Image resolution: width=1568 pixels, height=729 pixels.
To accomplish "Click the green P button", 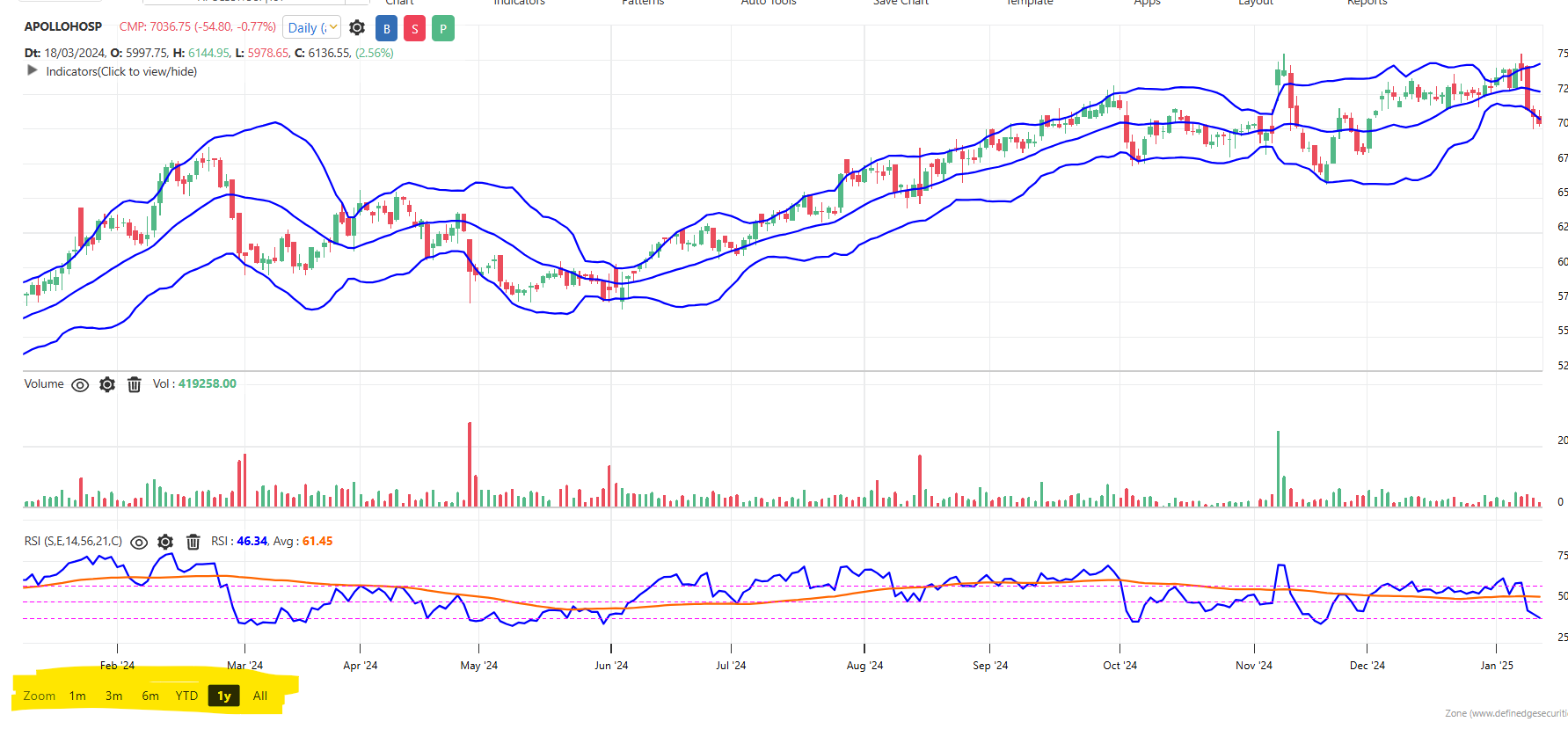I will point(443,29).
